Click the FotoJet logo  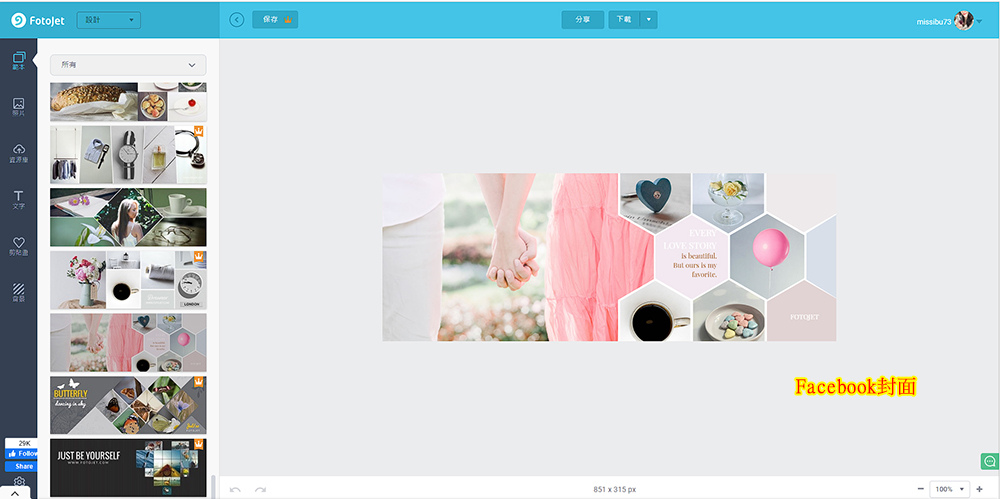38,20
